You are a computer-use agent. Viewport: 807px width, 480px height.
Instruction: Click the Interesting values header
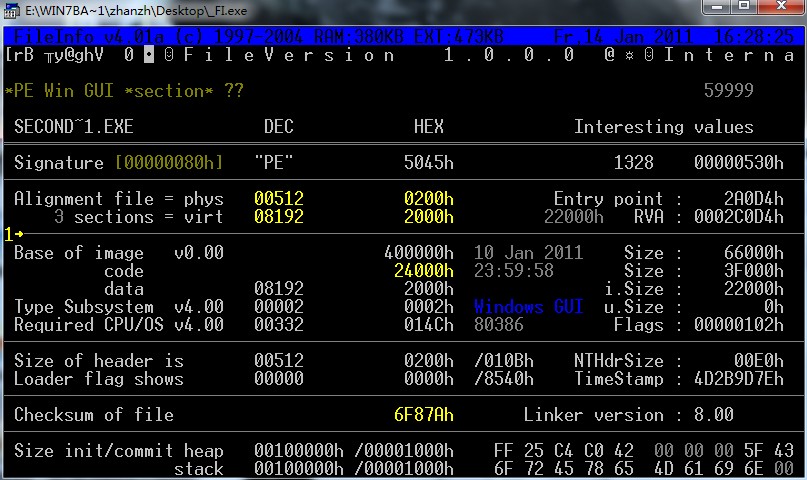(663, 127)
